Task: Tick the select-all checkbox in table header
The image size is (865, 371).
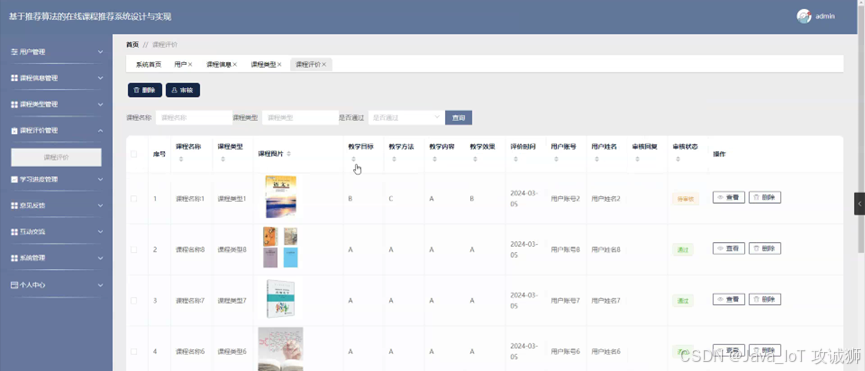Action: [134, 154]
